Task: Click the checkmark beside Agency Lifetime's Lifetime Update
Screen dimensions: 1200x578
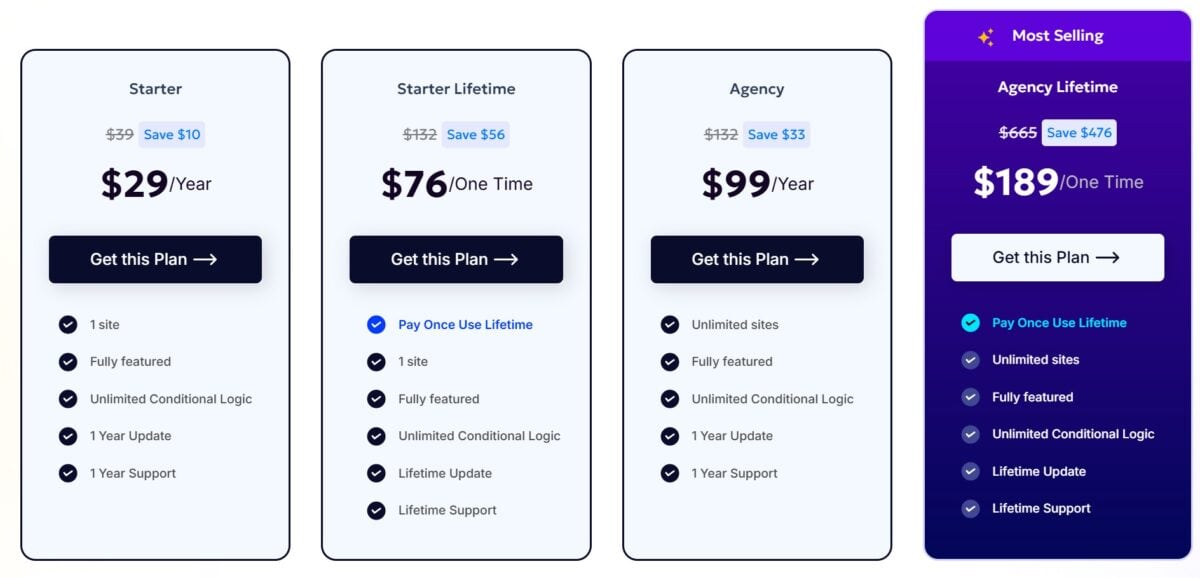Action: tap(970, 471)
